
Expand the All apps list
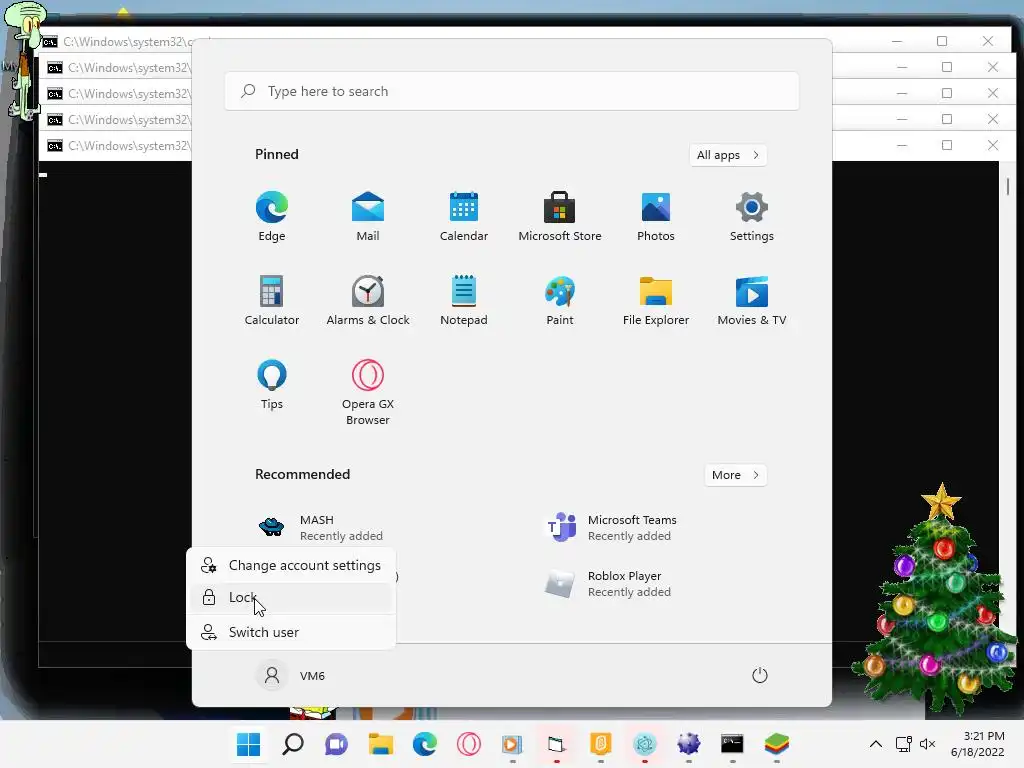click(728, 155)
